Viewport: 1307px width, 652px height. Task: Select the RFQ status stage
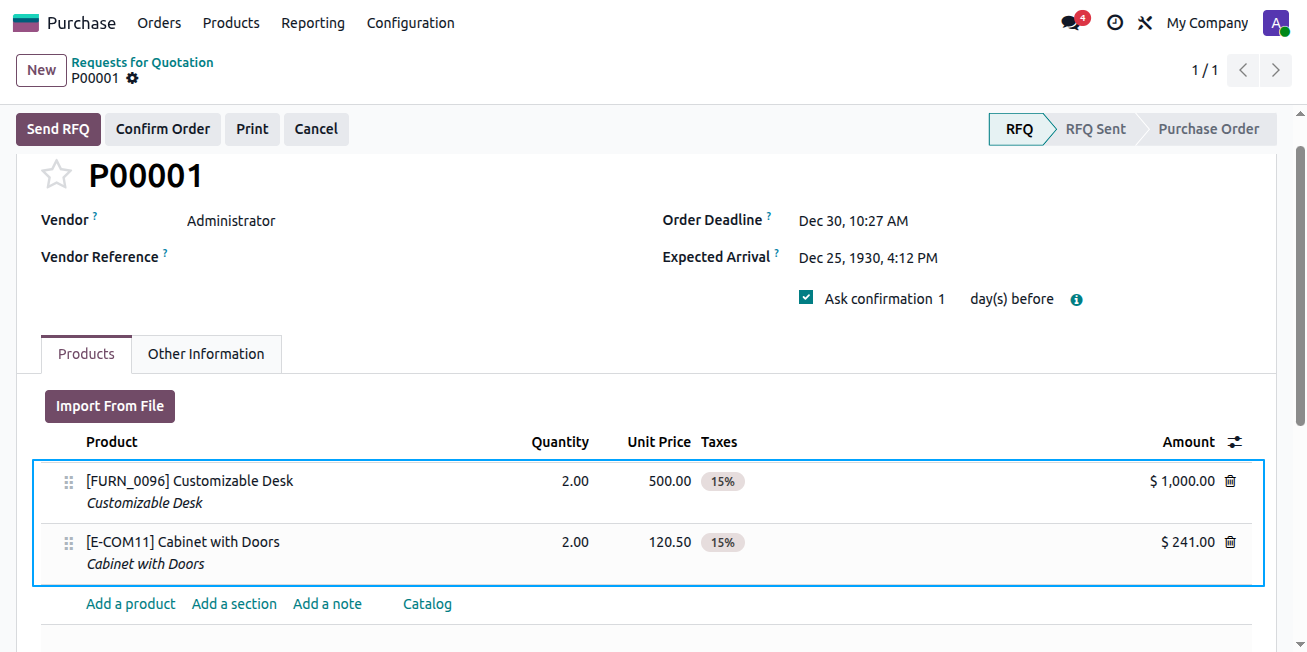point(1018,129)
